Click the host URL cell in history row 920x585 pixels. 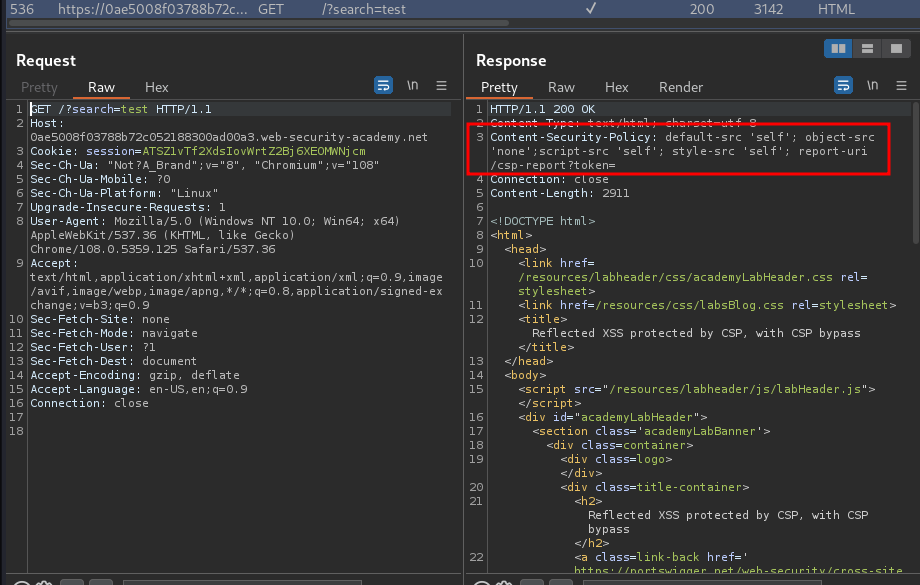pyautogui.click(x=153, y=9)
